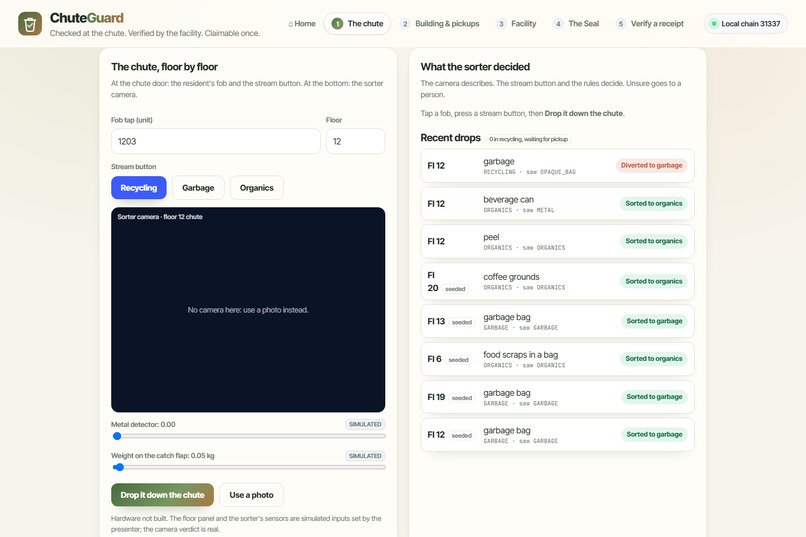Click Sorted to garbage badge on Fl 19

click(x=654, y=397)
